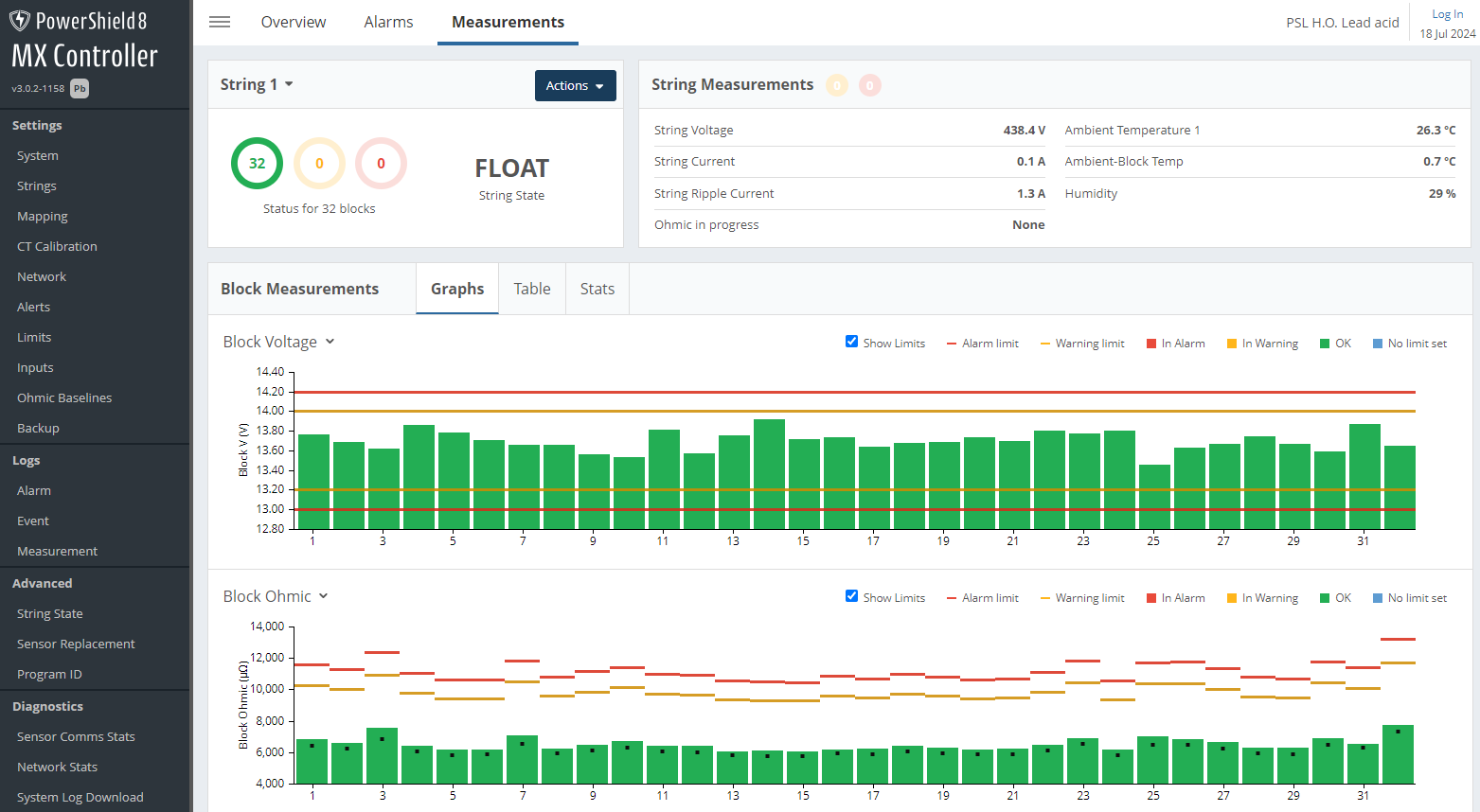Click the red In Alarm legend swatch
The width and height of the screenshot is (1480, 812).
coord(1153,343)
